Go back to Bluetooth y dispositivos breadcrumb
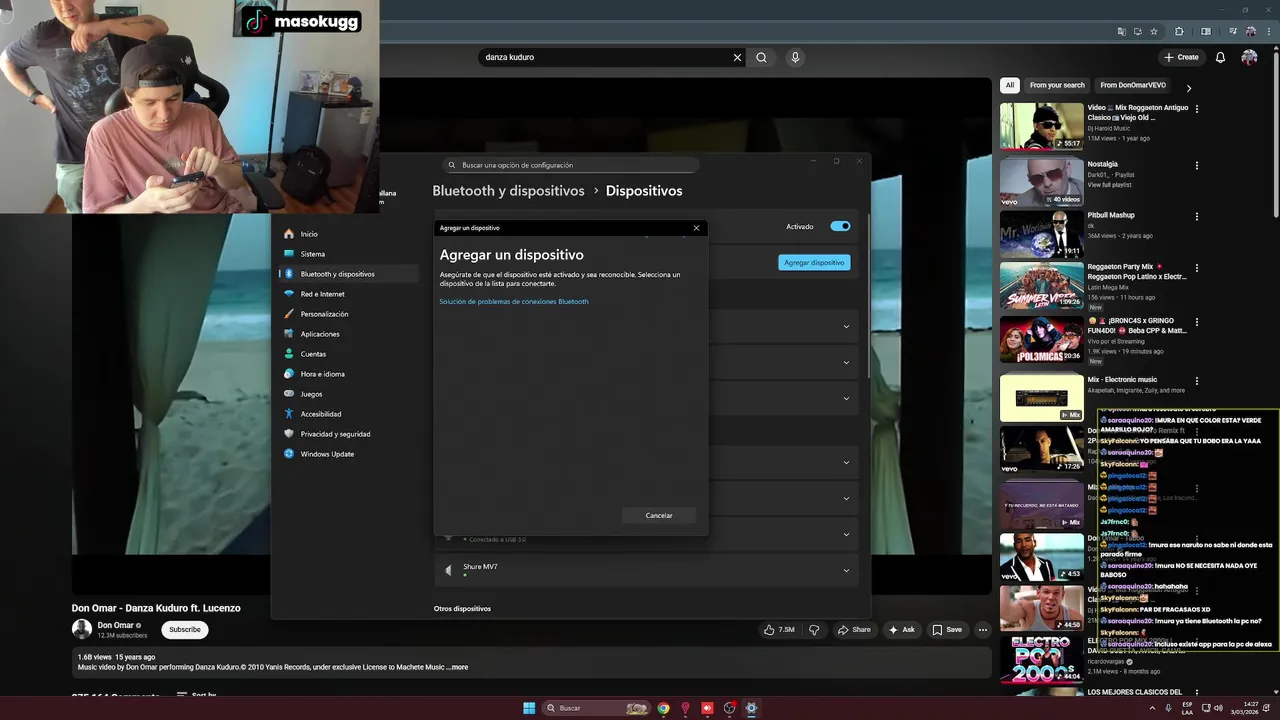1280x720 pixels. click(508, 190)
